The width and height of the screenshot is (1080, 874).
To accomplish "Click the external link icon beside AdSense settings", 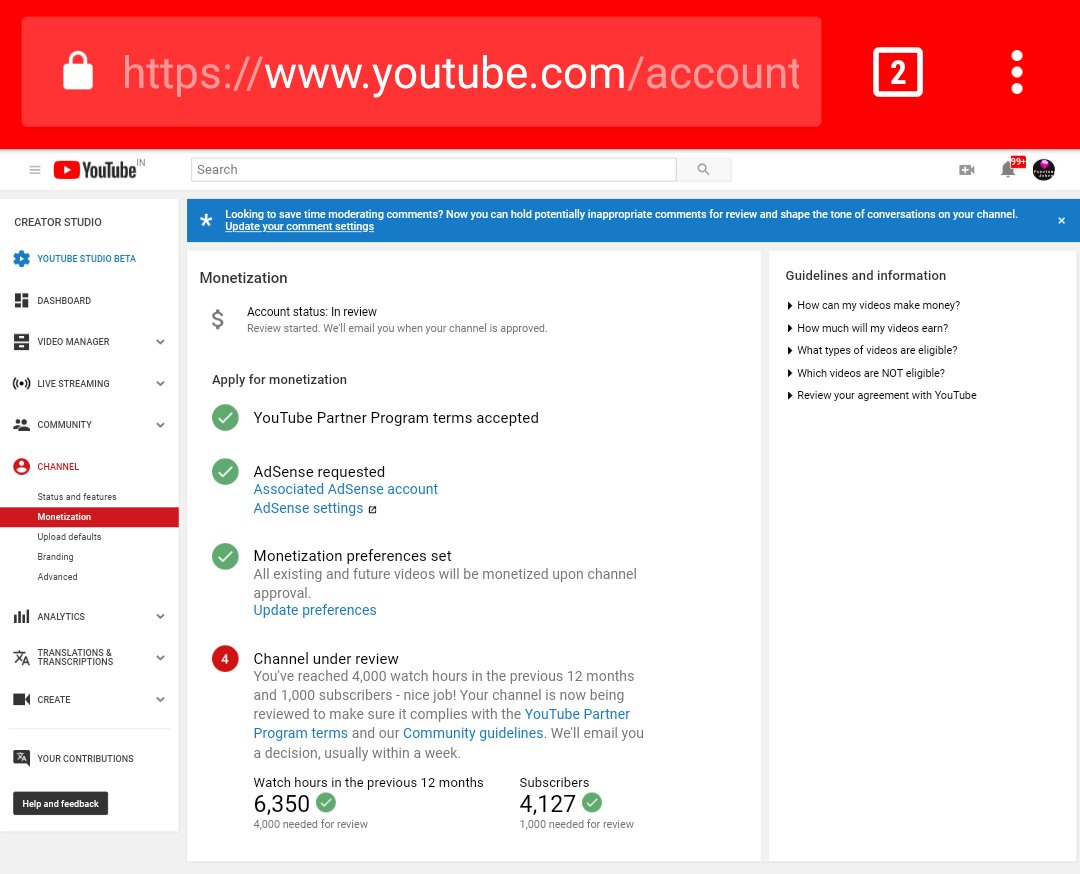I will 372,510.
